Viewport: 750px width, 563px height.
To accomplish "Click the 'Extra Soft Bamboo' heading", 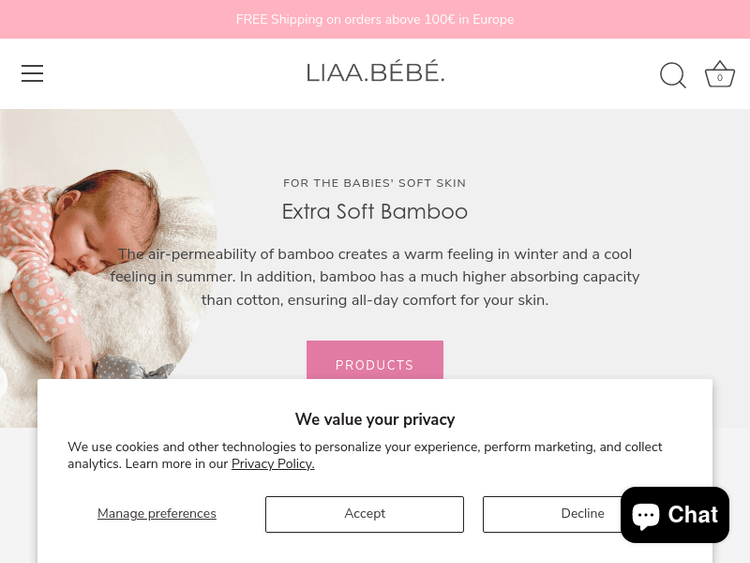I will [375, 212].
